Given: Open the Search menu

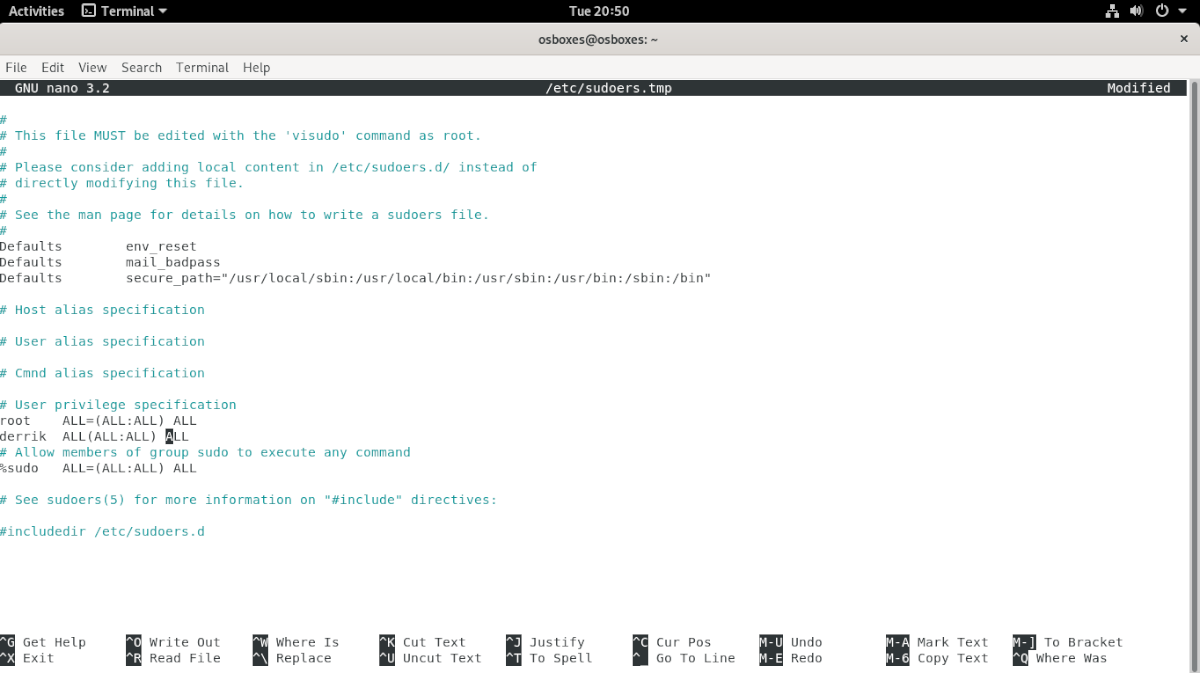Looking at the screenshot, I should (x=141, y=67).
